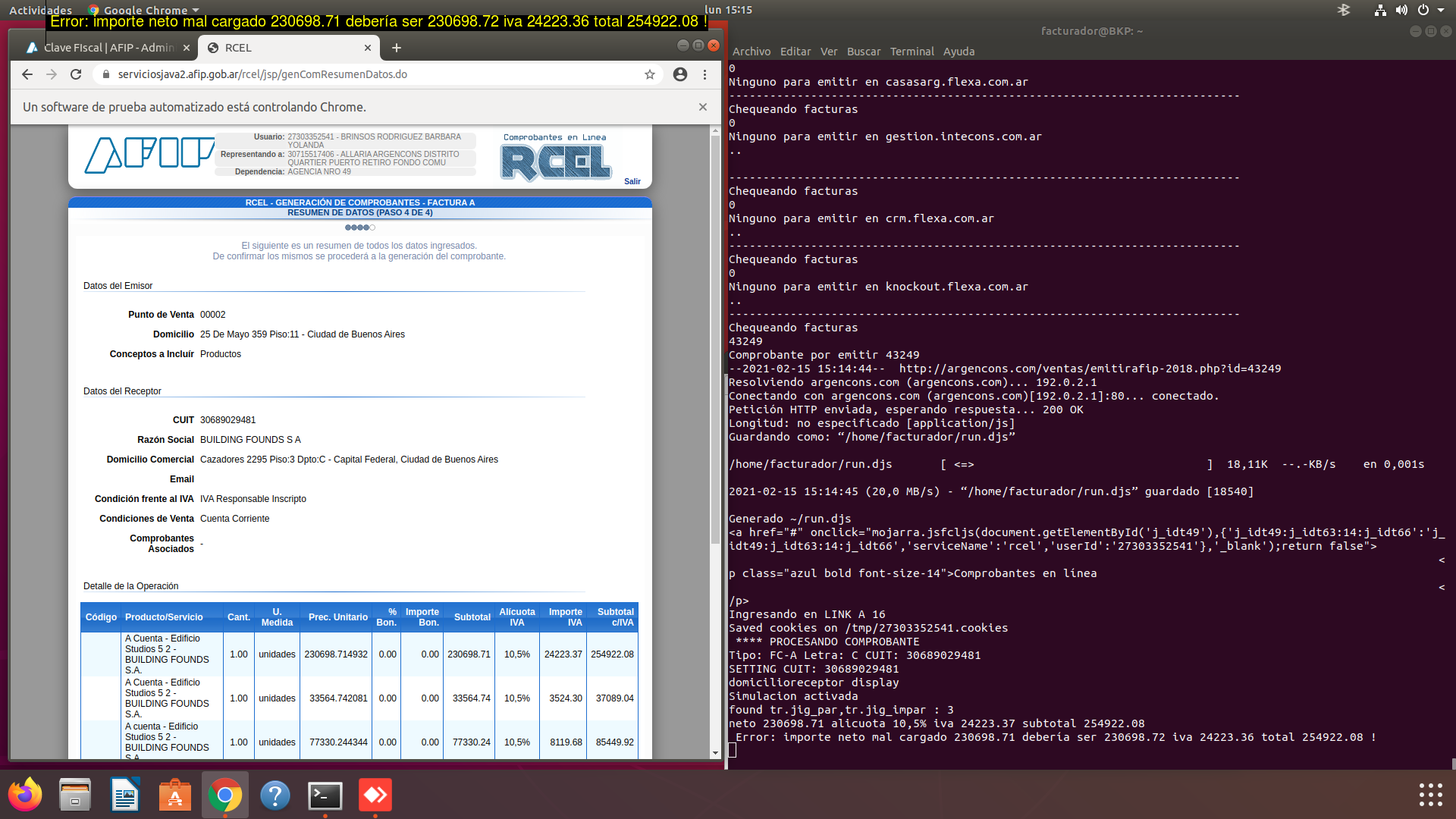Click the Cuenta Corriente sale condition
Image resolution: width=1456 pixels, height=819 pixels.
click(x=235, y=519)
